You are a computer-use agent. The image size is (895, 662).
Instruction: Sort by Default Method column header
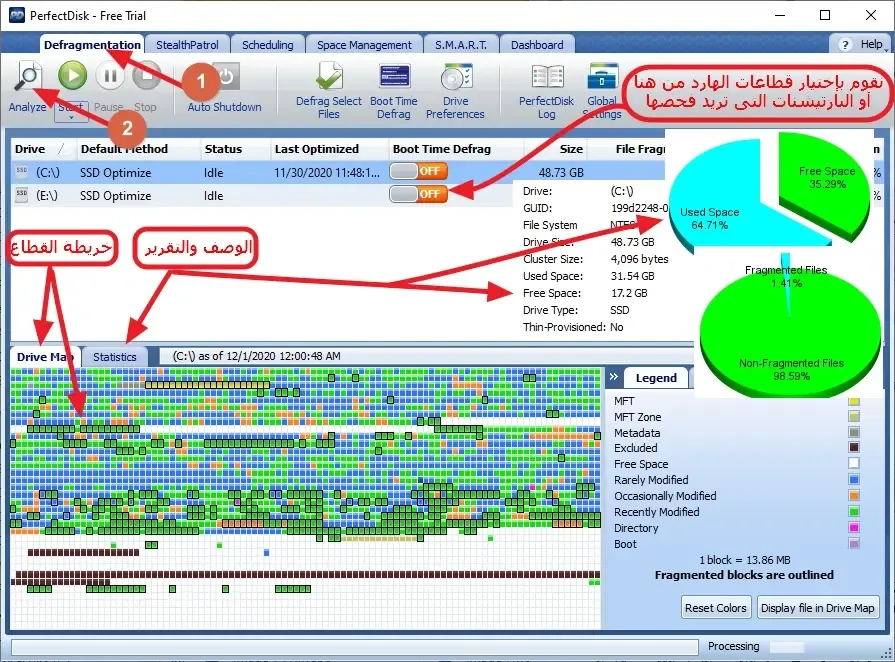(x=138, y=149)
